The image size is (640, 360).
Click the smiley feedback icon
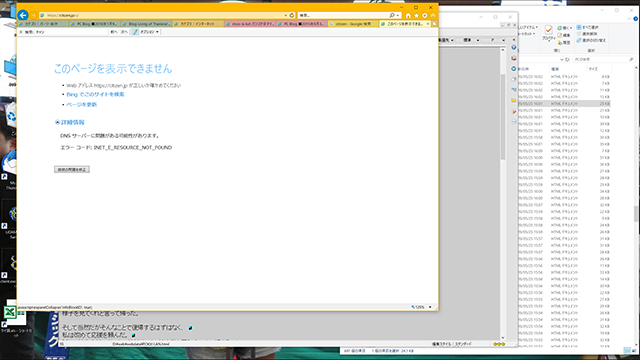click(x=433, y=16)
